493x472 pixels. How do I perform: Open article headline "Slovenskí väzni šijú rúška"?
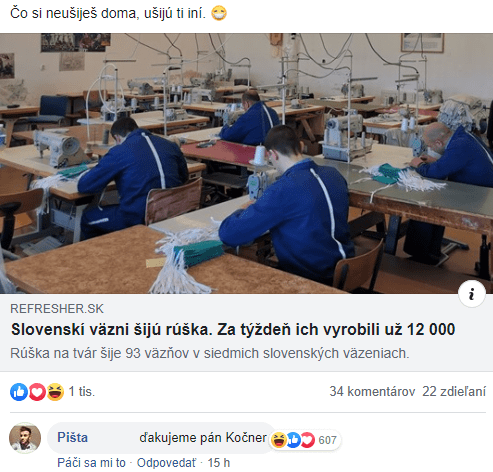coord(233,329)
